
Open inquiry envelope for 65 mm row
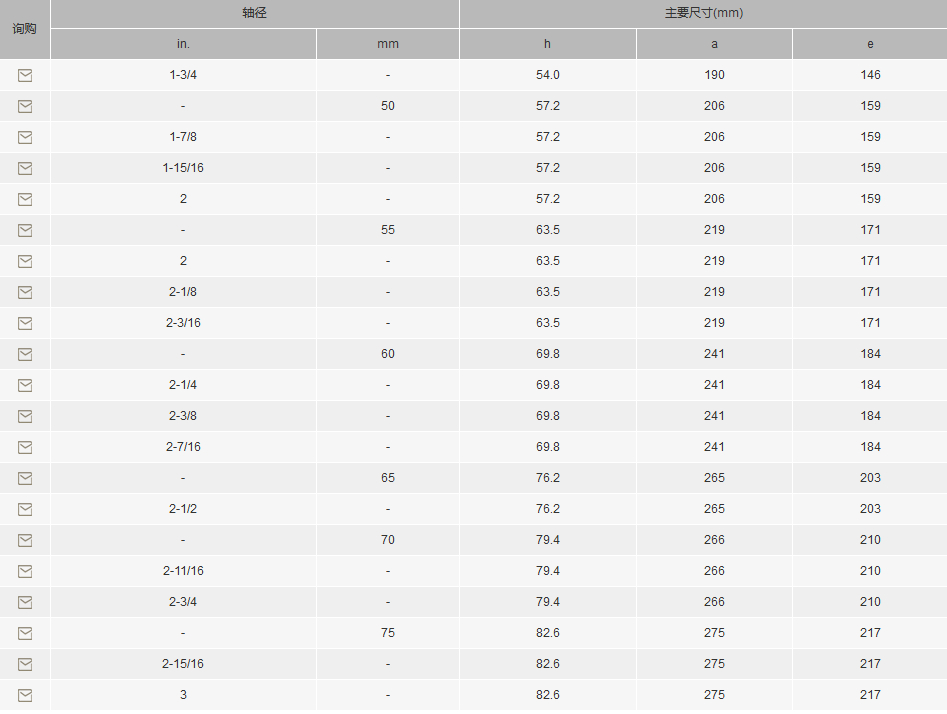pos(25,478)
